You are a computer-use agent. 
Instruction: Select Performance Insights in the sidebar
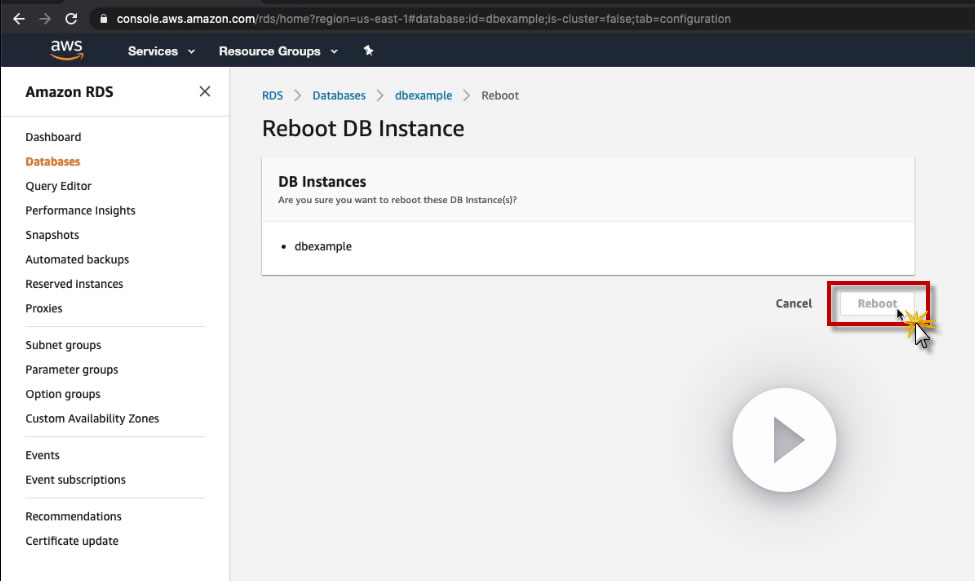tap(80, 211)
